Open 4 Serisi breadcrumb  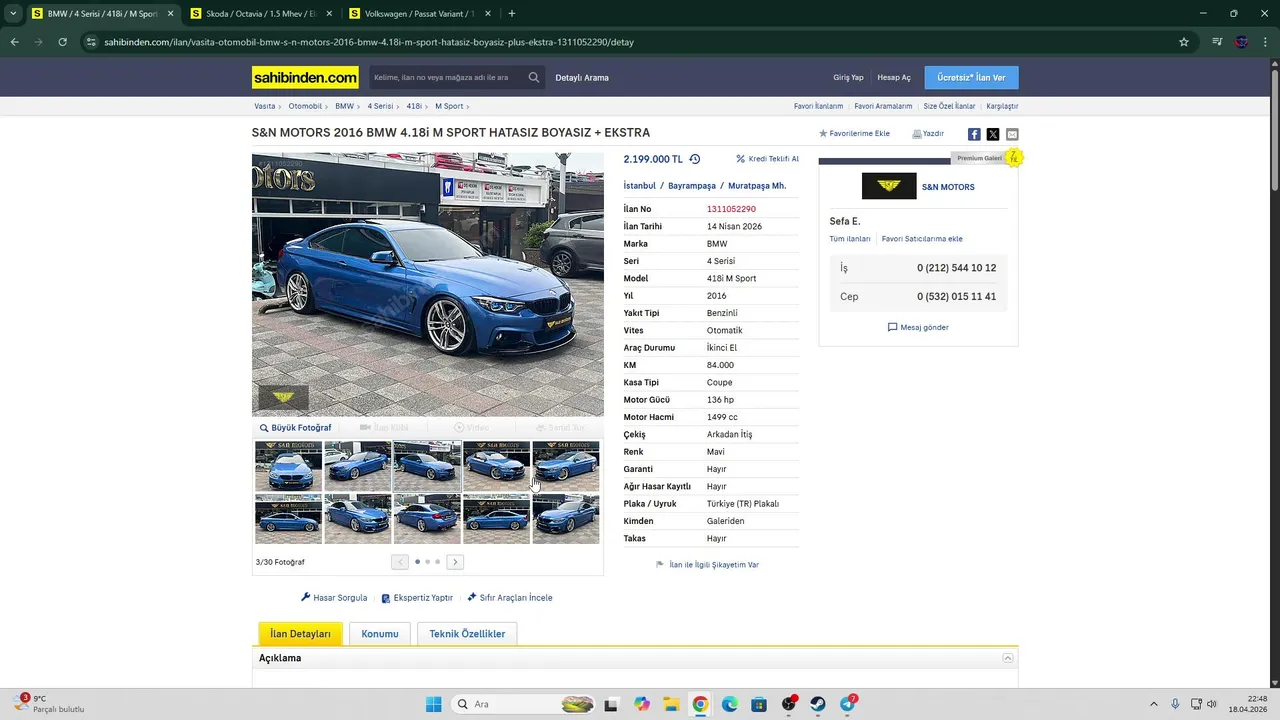380,106
